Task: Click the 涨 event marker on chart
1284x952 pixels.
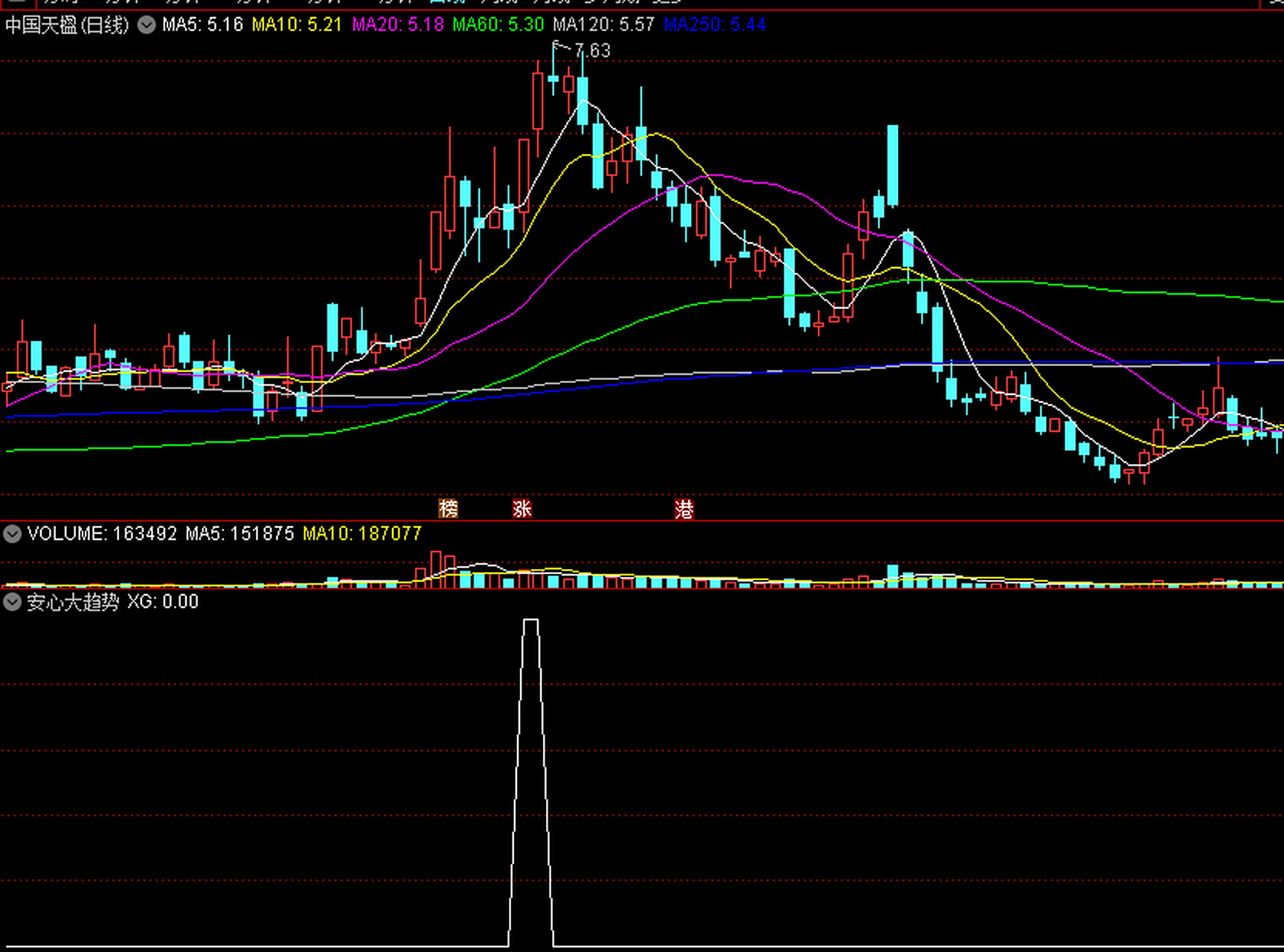Action: click(x=522, y=509)
